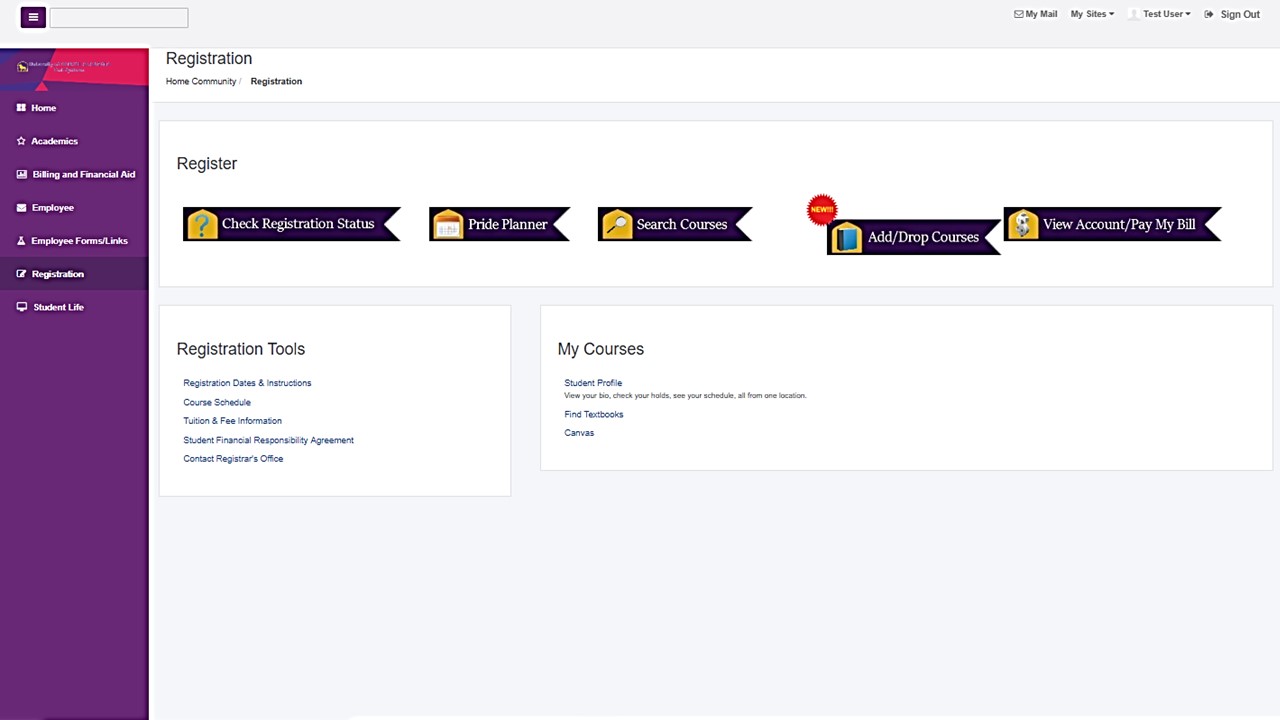The image size is (1280, 720).
Task: Open Registration Dates & Instructions link
Action: click(247, 383)
